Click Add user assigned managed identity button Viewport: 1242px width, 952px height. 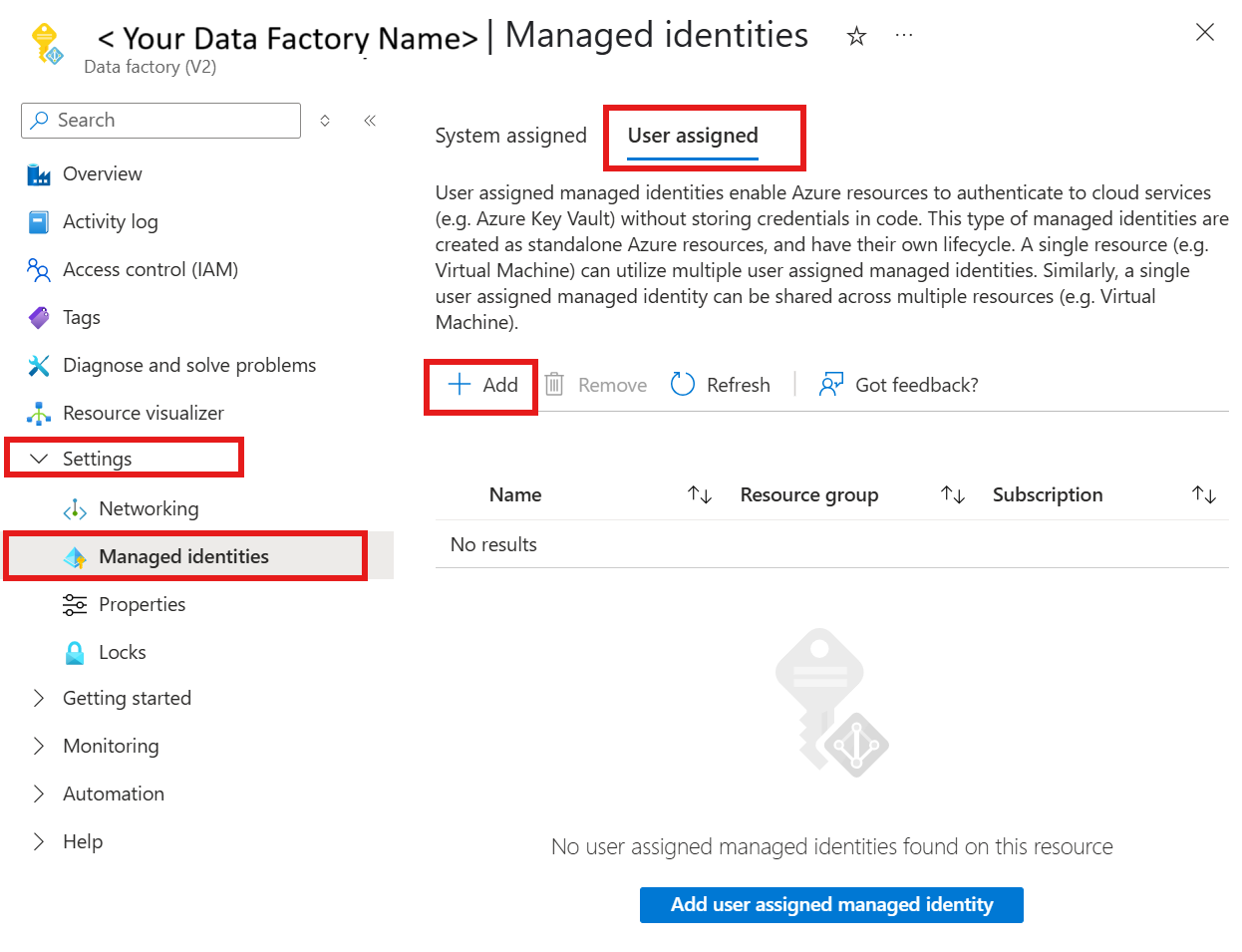point(831,905)
